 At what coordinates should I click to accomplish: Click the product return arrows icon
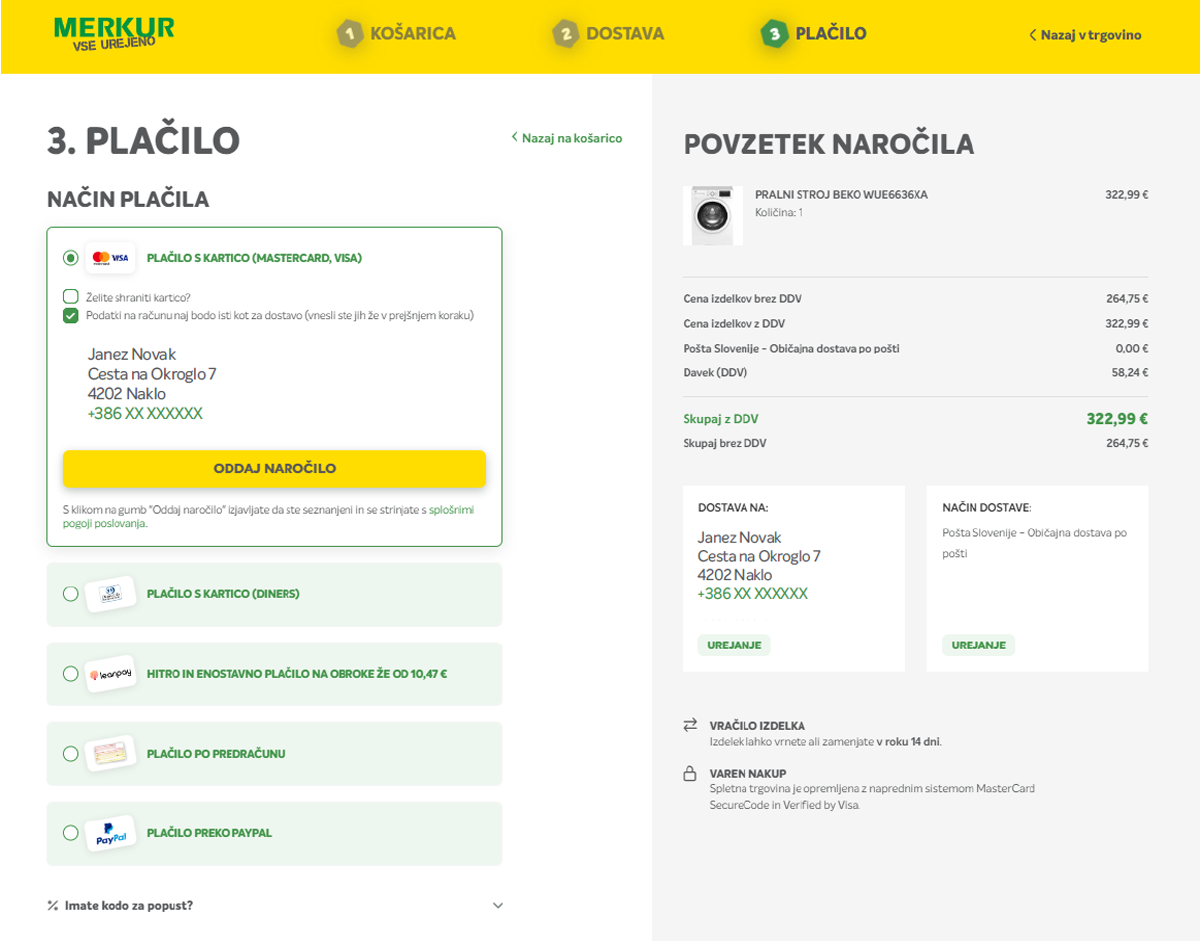(690, 725)
